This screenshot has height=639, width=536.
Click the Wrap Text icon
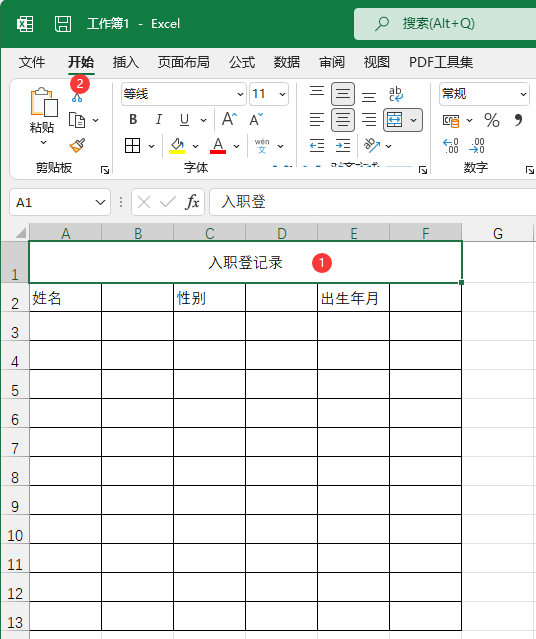coord(396,94)
